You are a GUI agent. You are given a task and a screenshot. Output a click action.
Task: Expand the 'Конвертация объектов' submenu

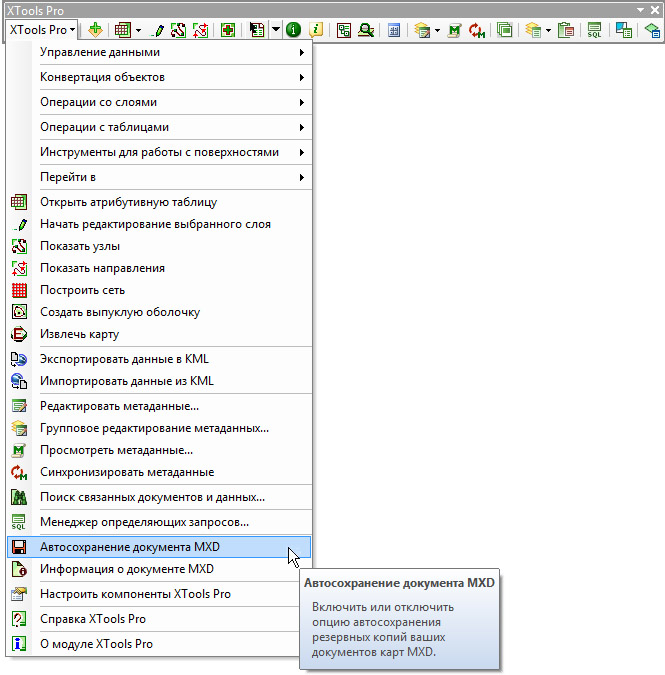pos(159,77)
